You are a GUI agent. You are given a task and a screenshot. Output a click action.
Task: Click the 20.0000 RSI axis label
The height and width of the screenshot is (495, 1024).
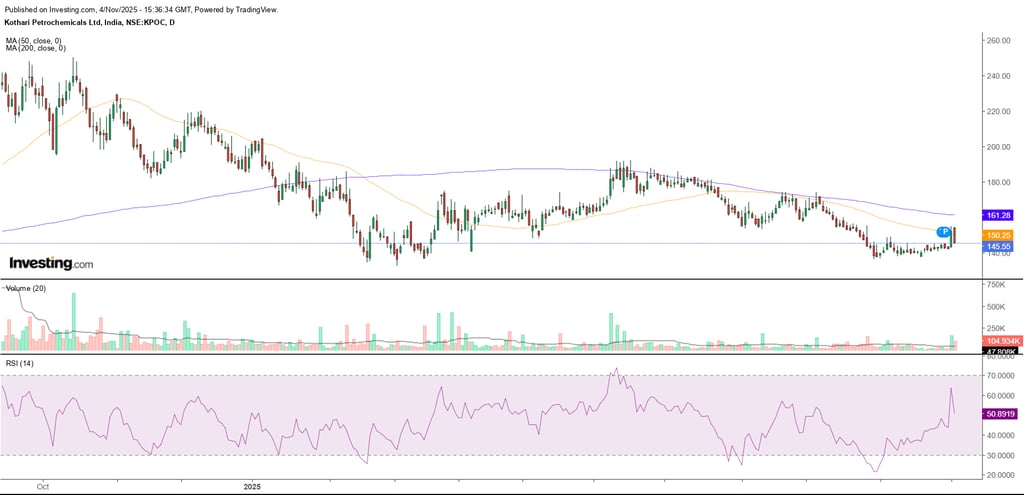pyautogui.click(x=1002, y=475)
